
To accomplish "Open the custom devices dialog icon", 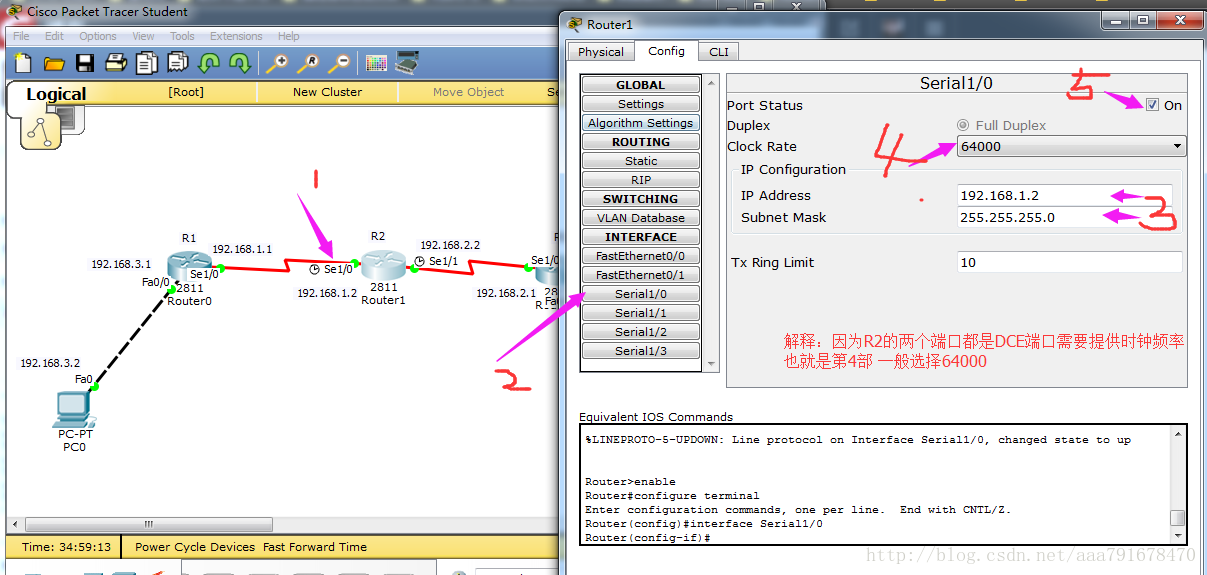I will 407,63.
